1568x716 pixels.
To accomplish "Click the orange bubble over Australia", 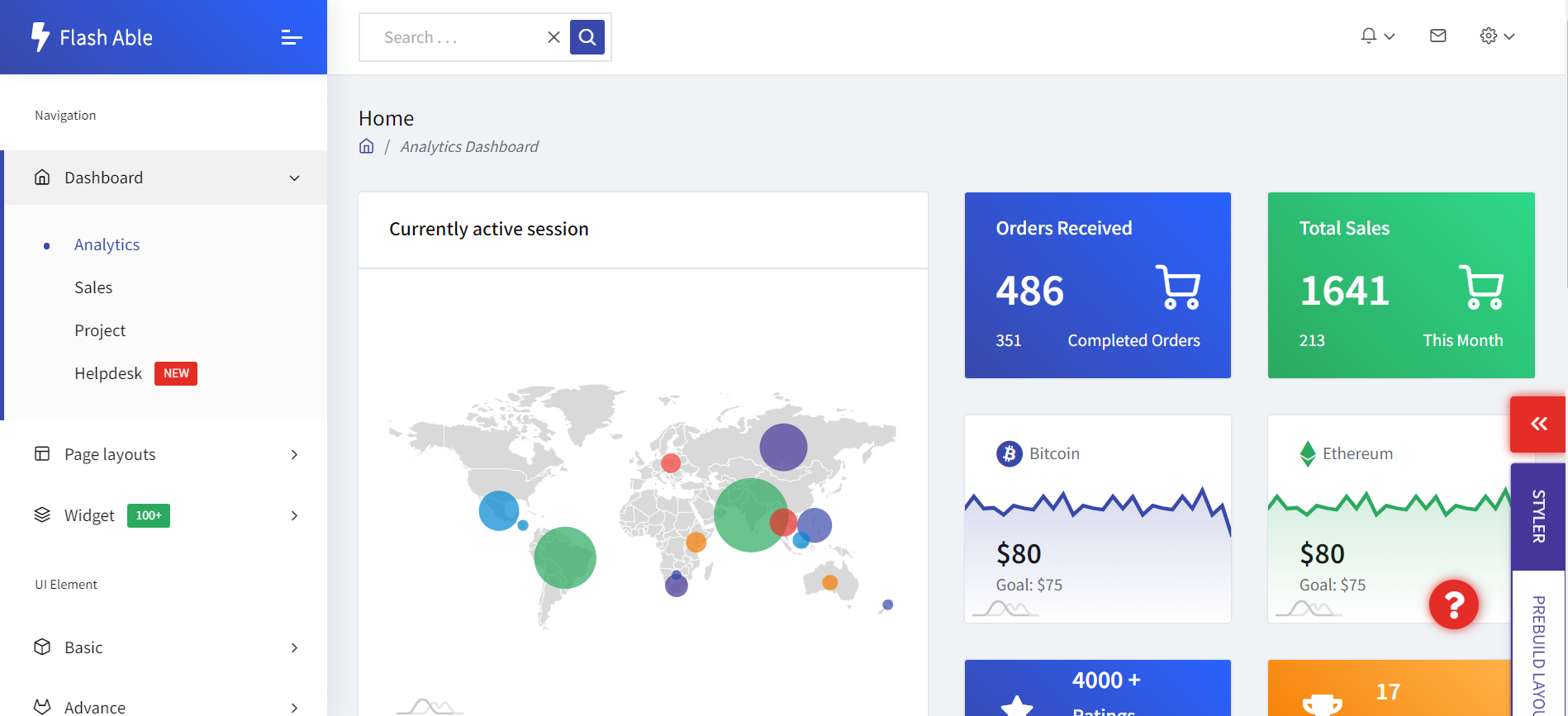I will (x=830, y=582).
